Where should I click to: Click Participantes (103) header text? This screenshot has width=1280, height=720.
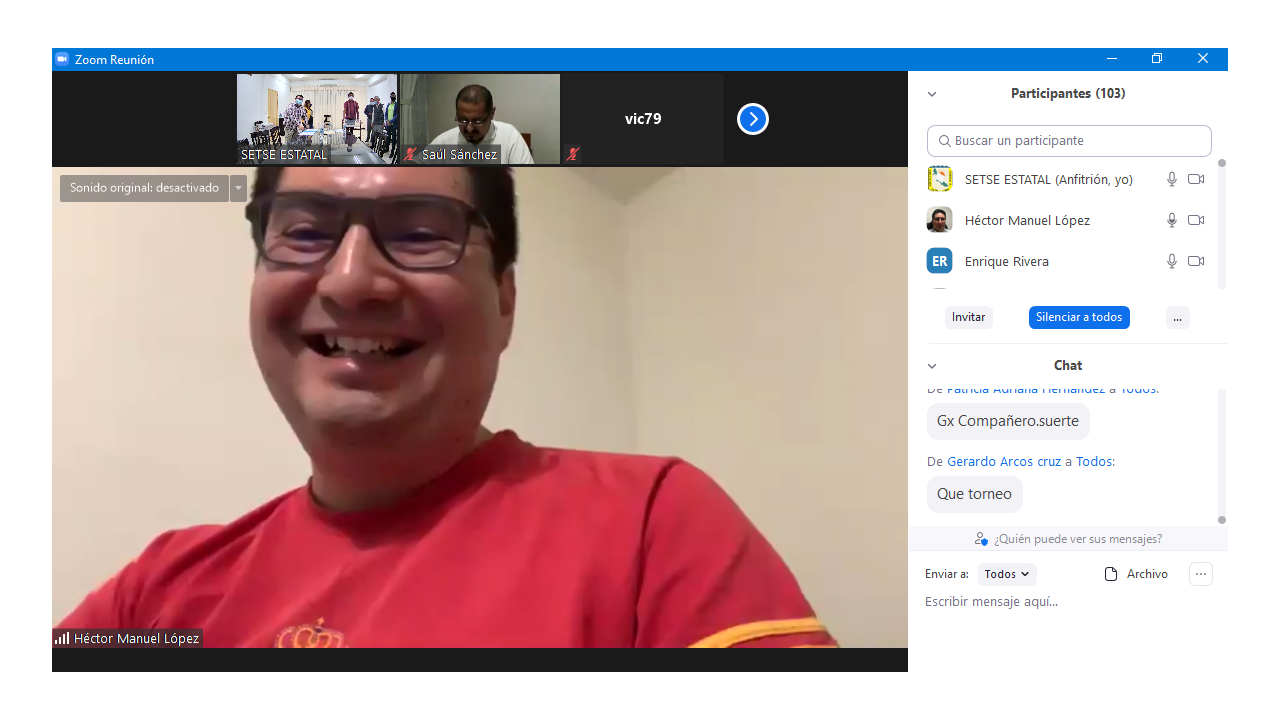[x=1068, y=94]
